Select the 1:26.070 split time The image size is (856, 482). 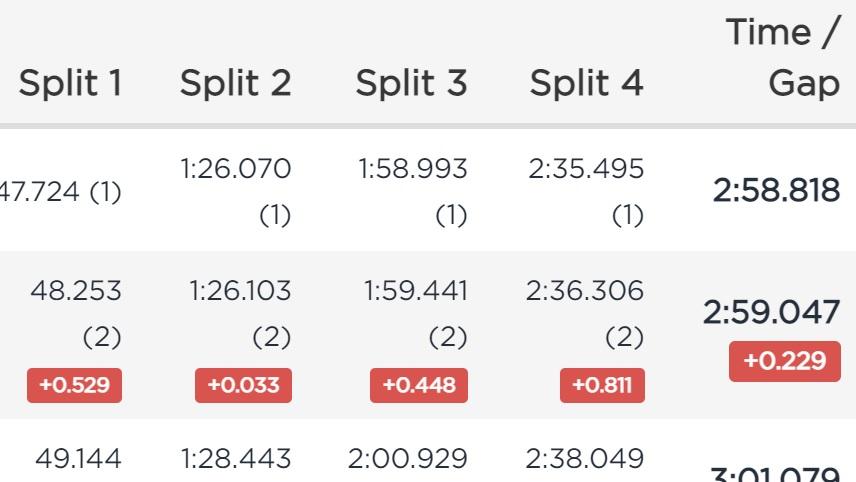click(236, 169)
